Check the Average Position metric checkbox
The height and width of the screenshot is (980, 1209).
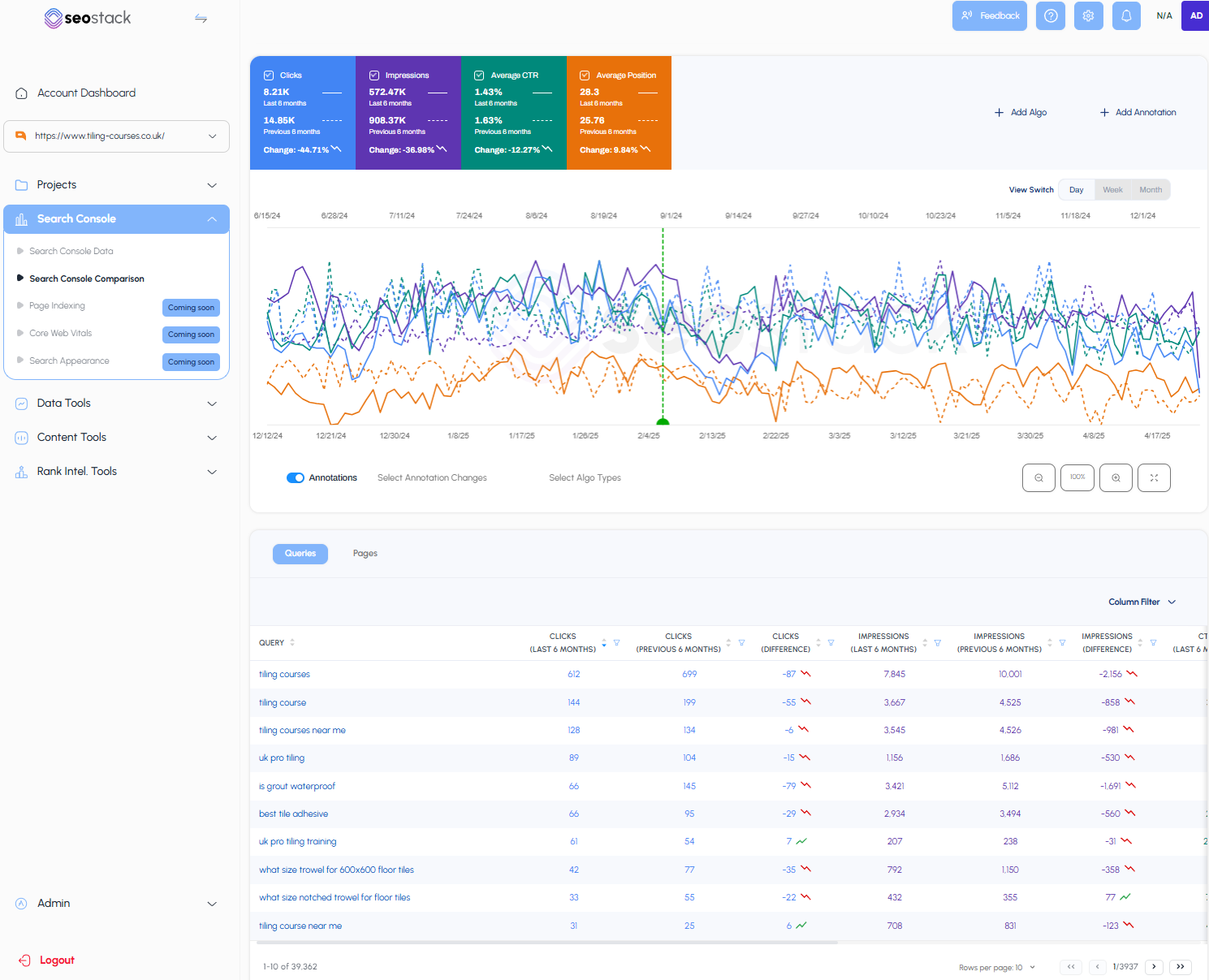pyautogui.click(x=585, y=75)
